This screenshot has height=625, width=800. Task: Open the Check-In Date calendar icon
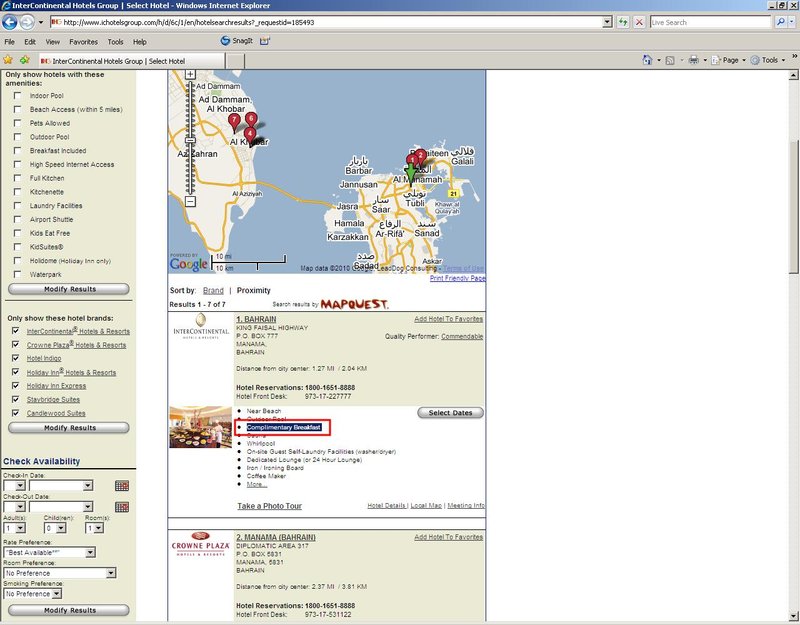tap(122, 486)
